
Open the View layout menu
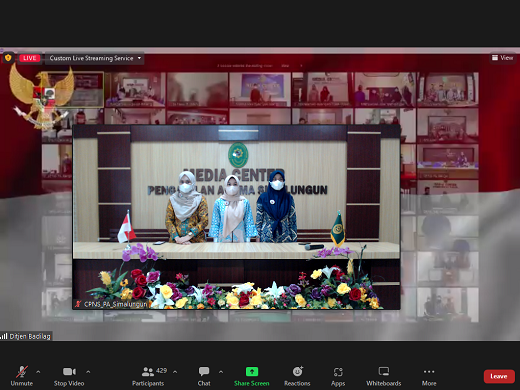(503, 58)
